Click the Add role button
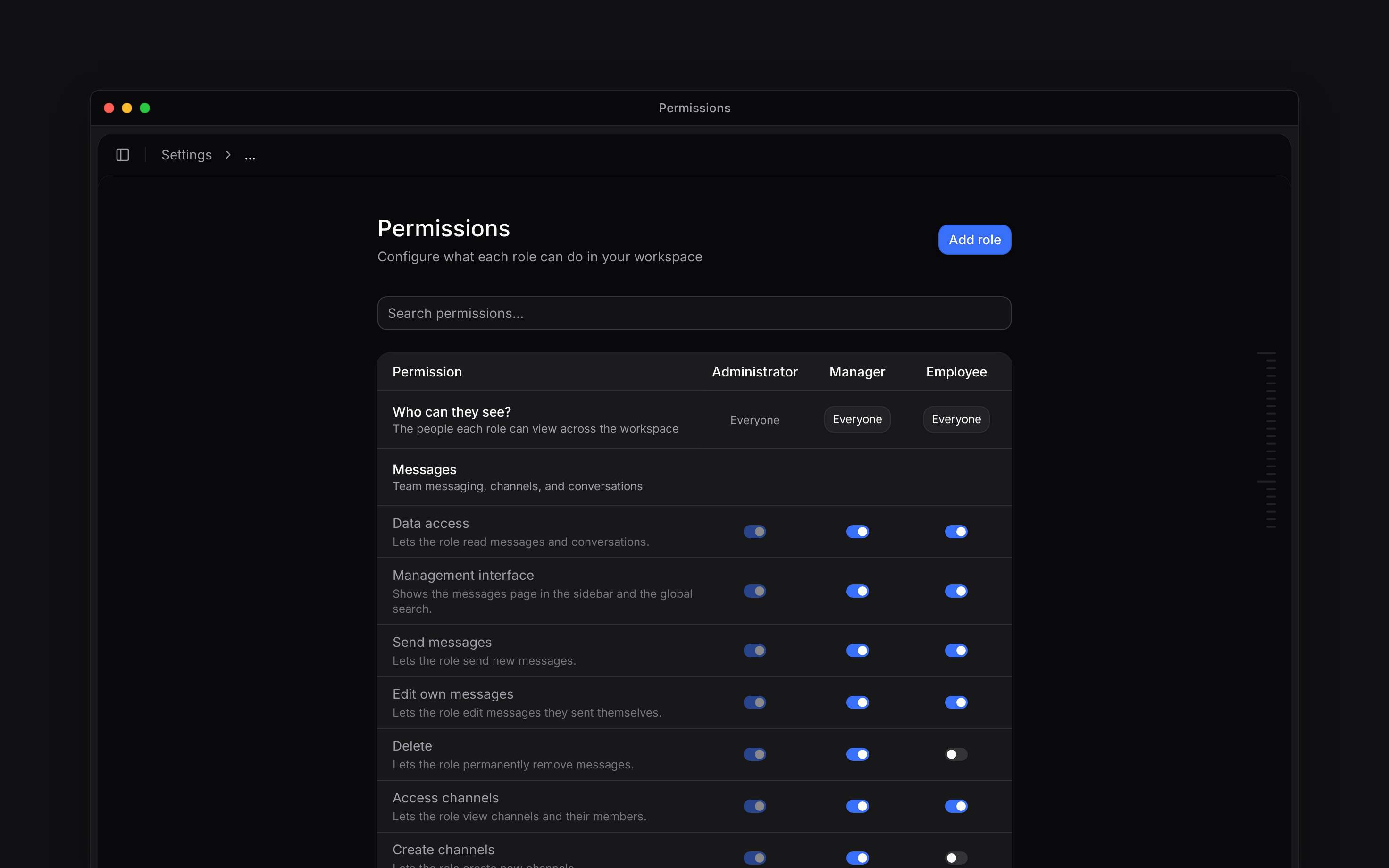This screenshot has height=868, width=1389. [975, 239]
